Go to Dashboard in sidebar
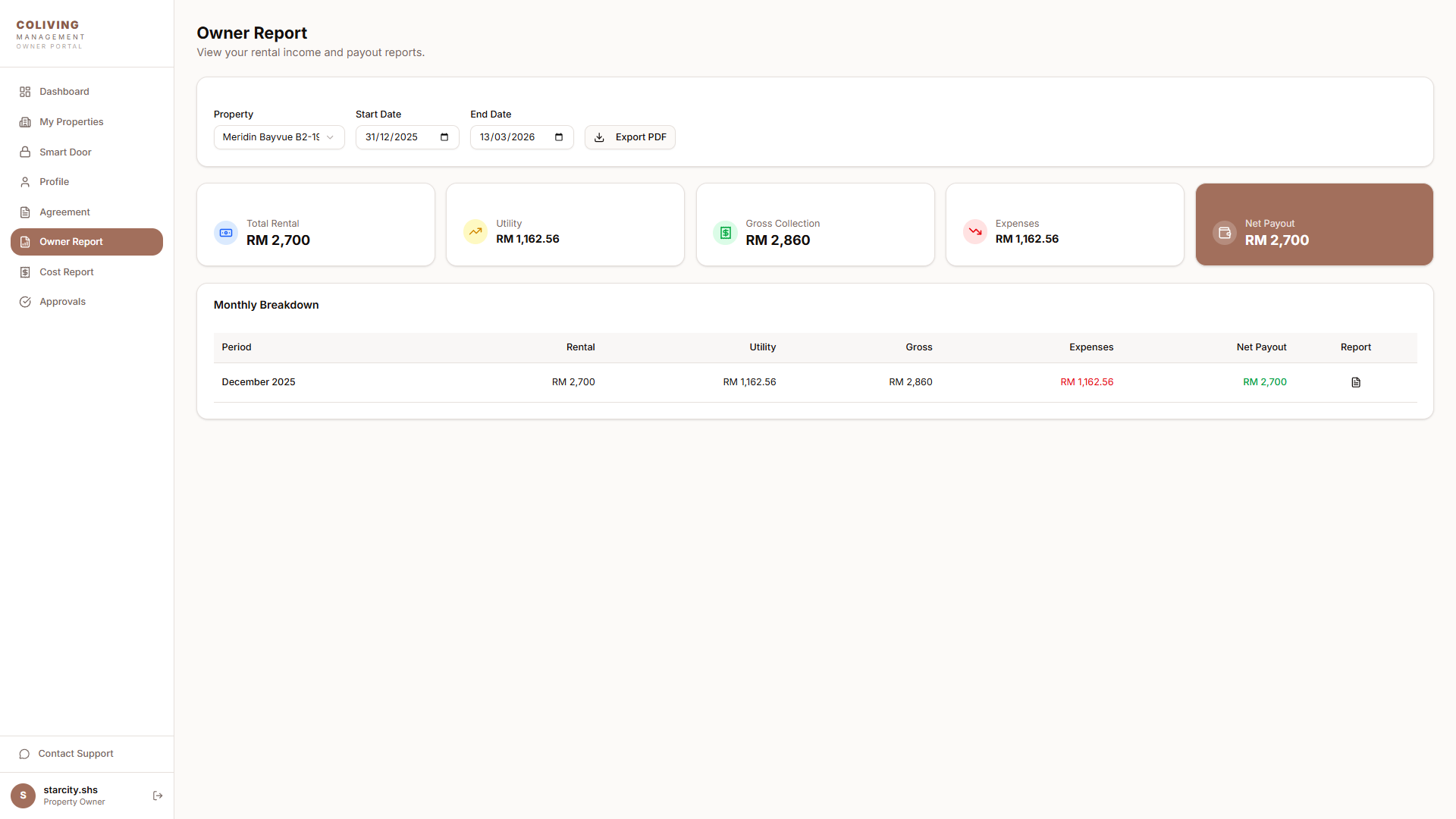1456x819 pixels. (x=64, y=92)
